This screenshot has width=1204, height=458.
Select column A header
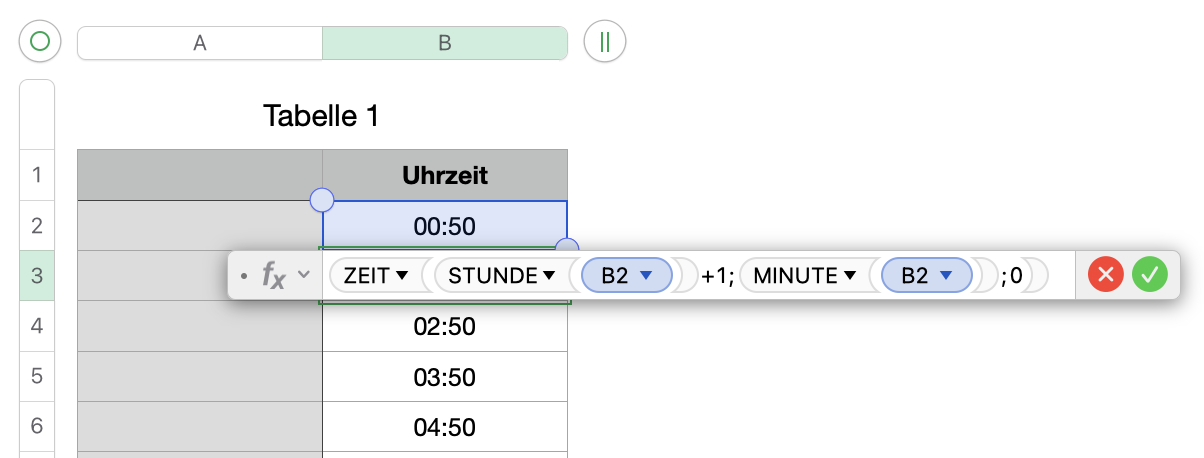point(200,43)
